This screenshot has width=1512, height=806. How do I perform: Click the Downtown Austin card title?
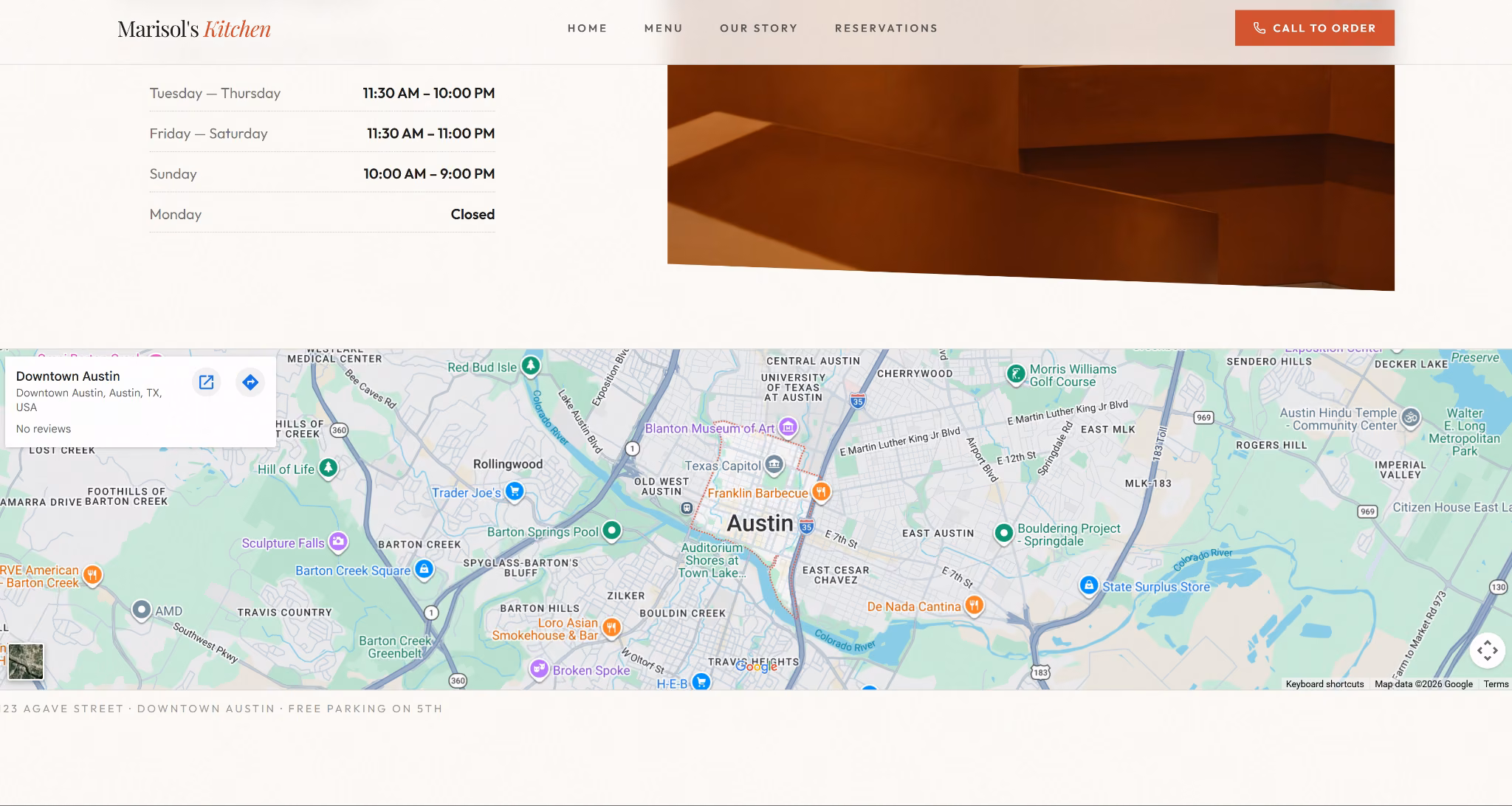coord(68,376)
